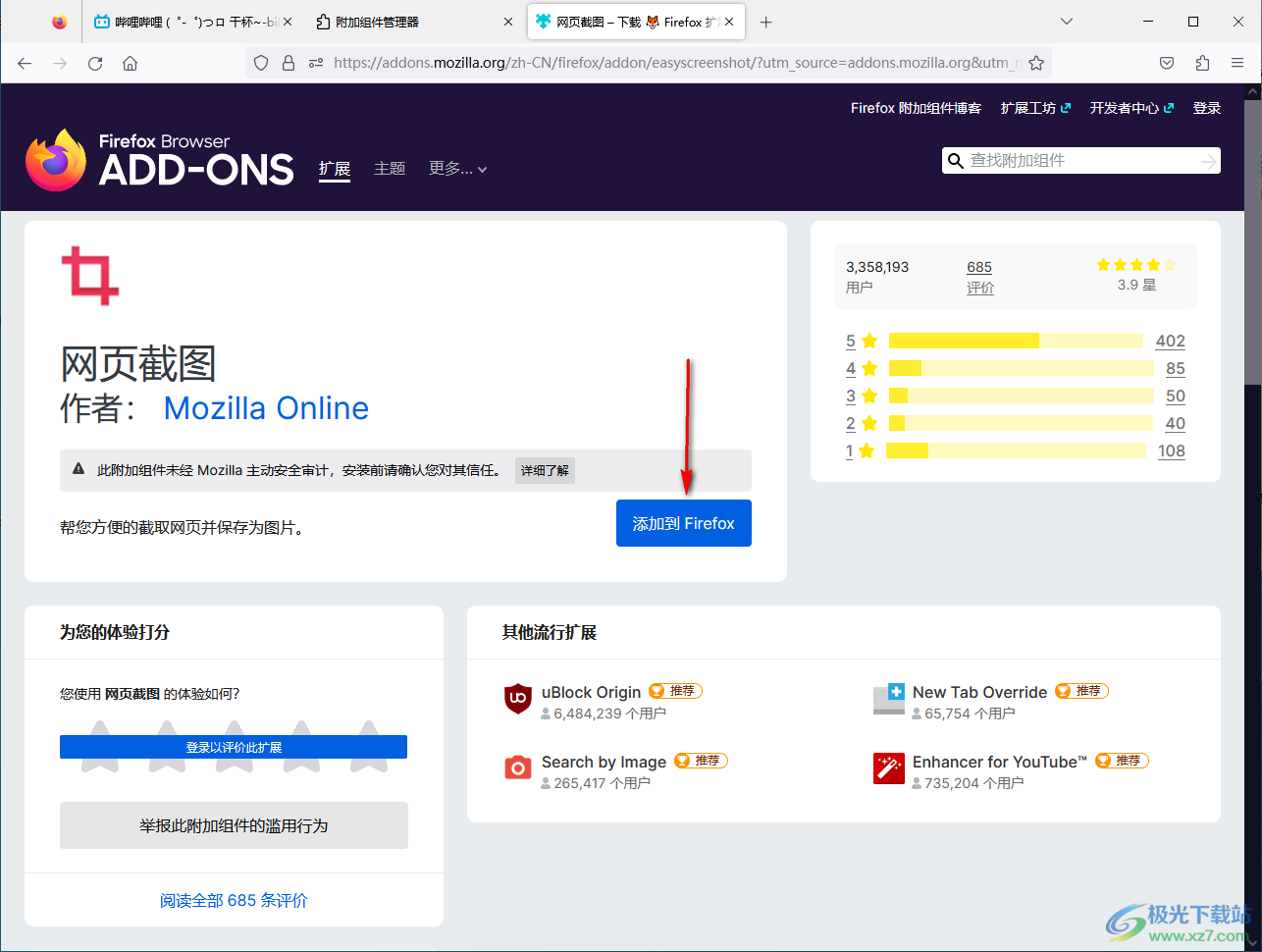Click the search magnifier icon
1262x952 pixels.
coord(955,161)
